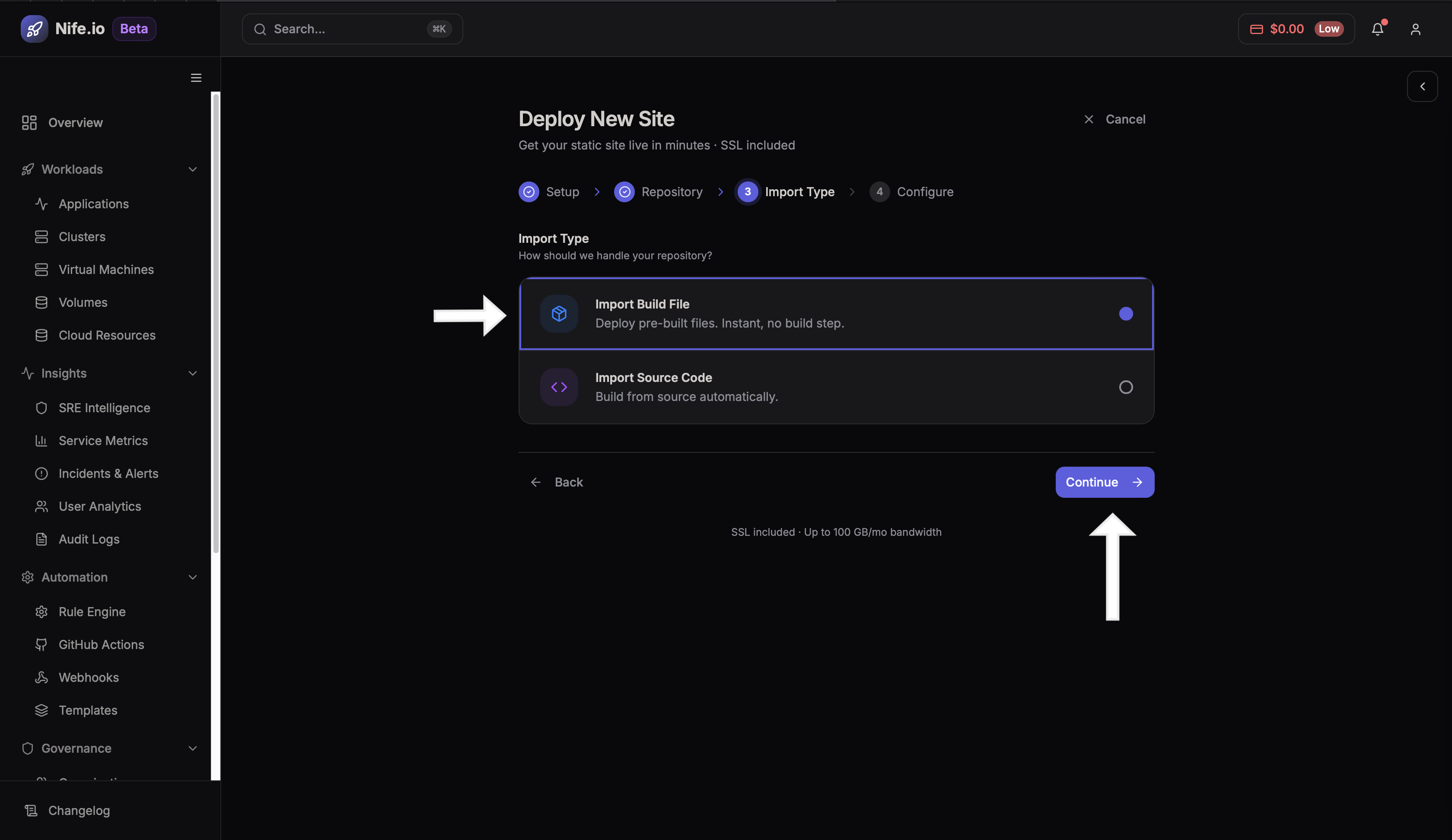Open GitHub Actions in sidebar
Screen dimensions: 1452x840
(x=101, y=645)
